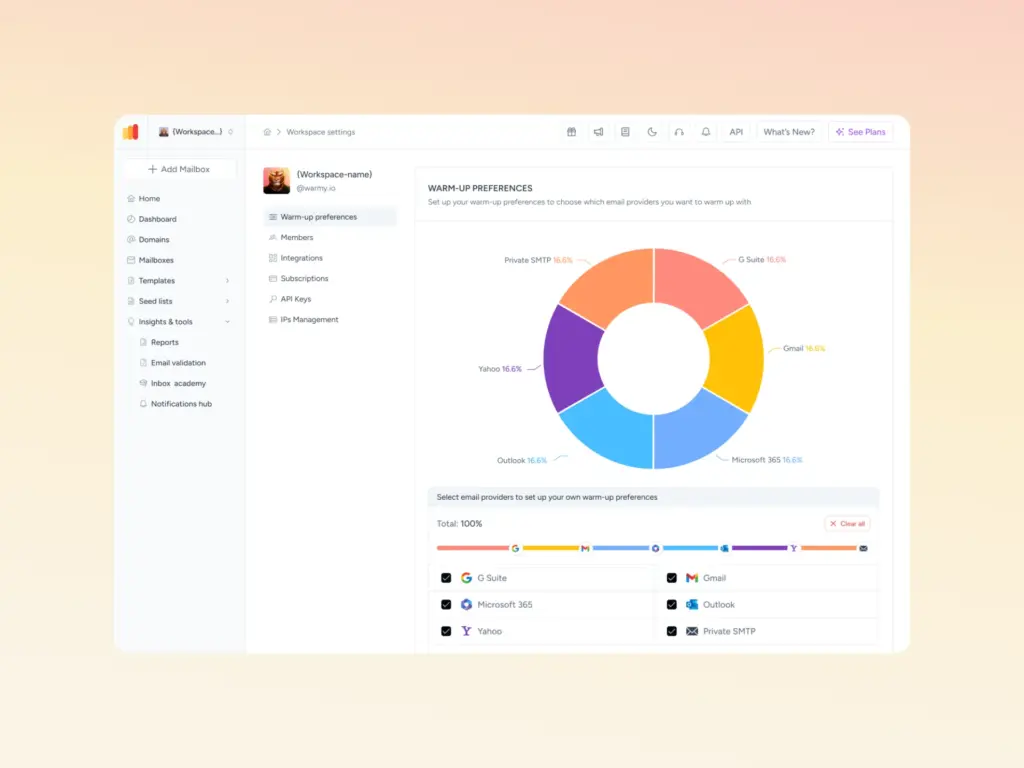Click the purple Yahoo donut chart segment
1024x768 pixels.
(572, 358)
